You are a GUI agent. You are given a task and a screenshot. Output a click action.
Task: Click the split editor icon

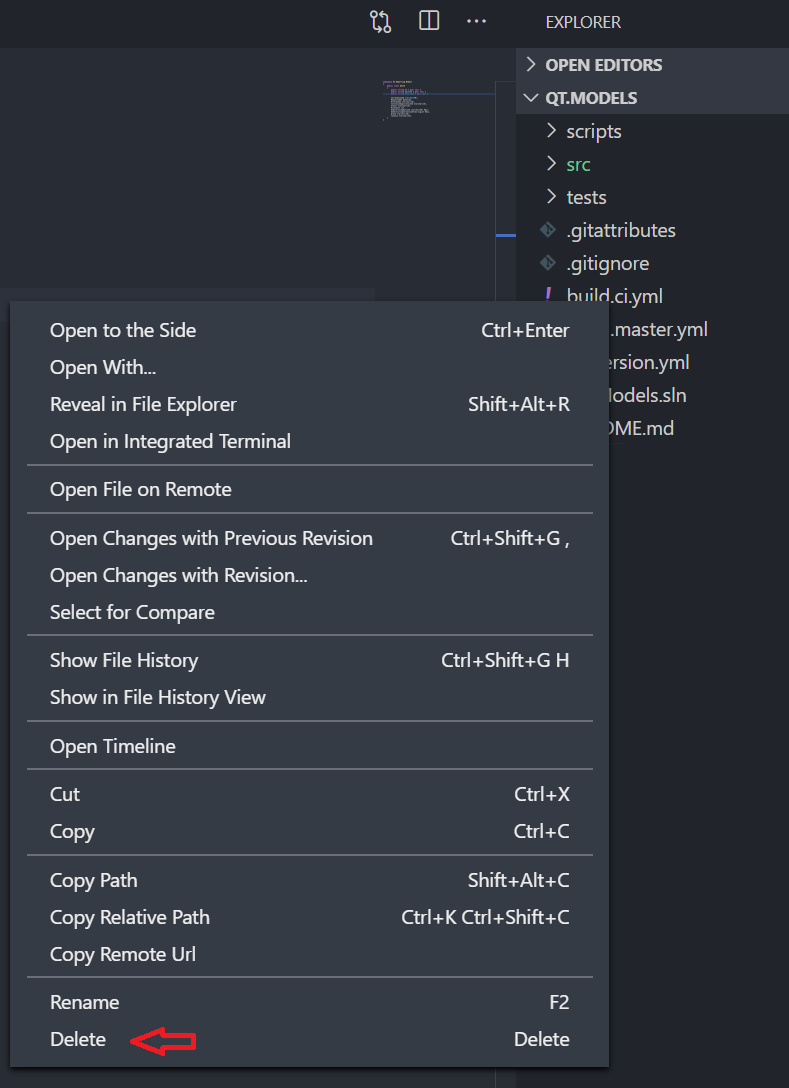pyautogui.click(x=428, y=21)
